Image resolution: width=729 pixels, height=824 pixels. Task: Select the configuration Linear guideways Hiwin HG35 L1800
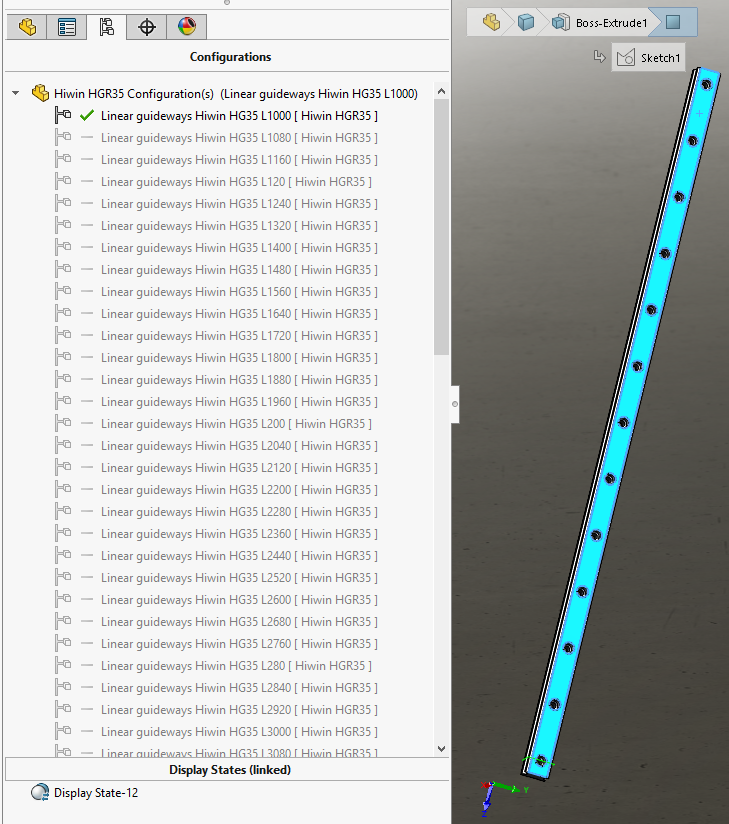(239, 358)
